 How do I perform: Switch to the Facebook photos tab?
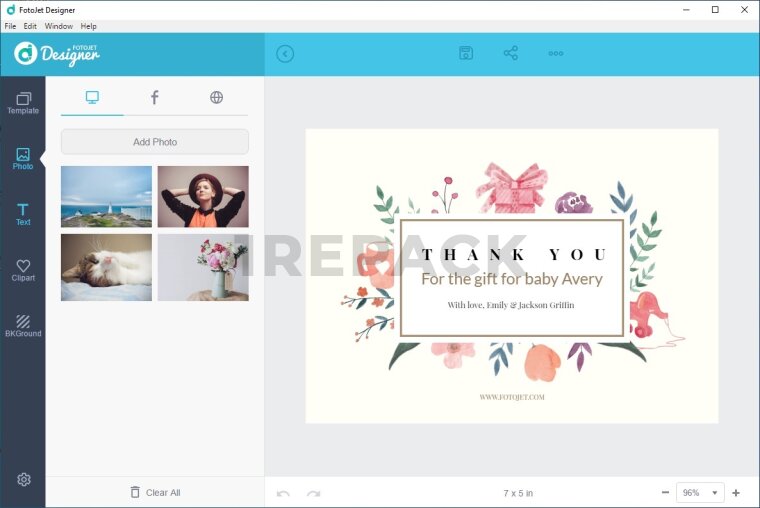[154, 97]
